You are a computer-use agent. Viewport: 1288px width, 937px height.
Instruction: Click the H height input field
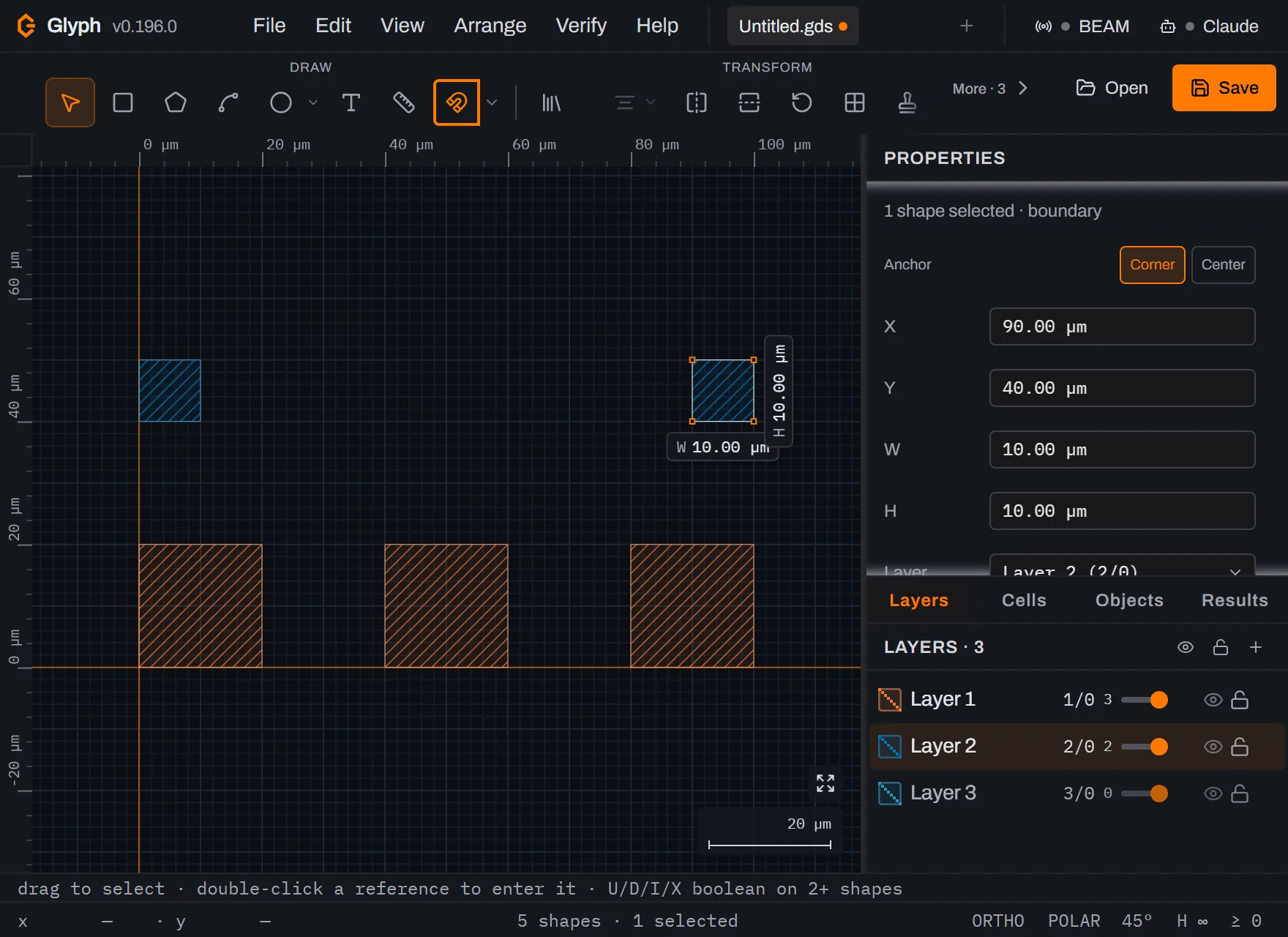point(1123,511)
